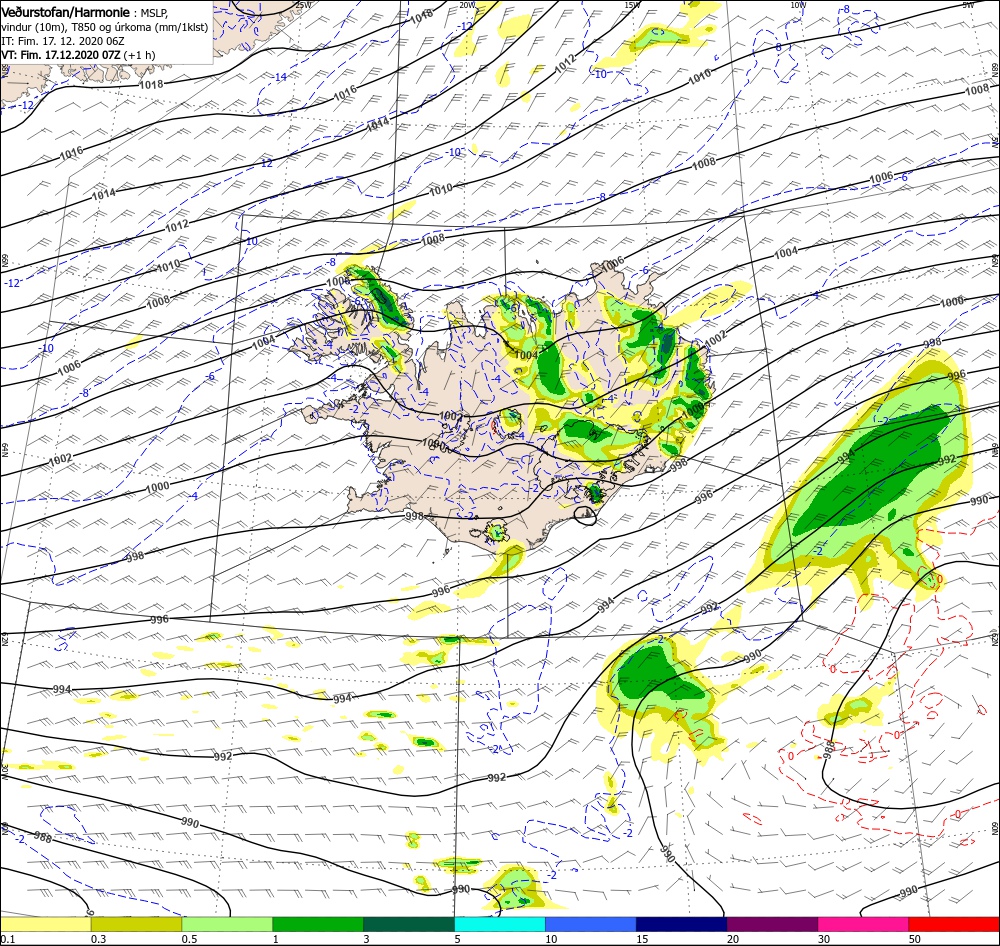Viewport: 1000px width, 946px height.
Task: Select the "VT: Fim. 17.12.2020 07Z (+1 h)" line
Action: point(78,55)
